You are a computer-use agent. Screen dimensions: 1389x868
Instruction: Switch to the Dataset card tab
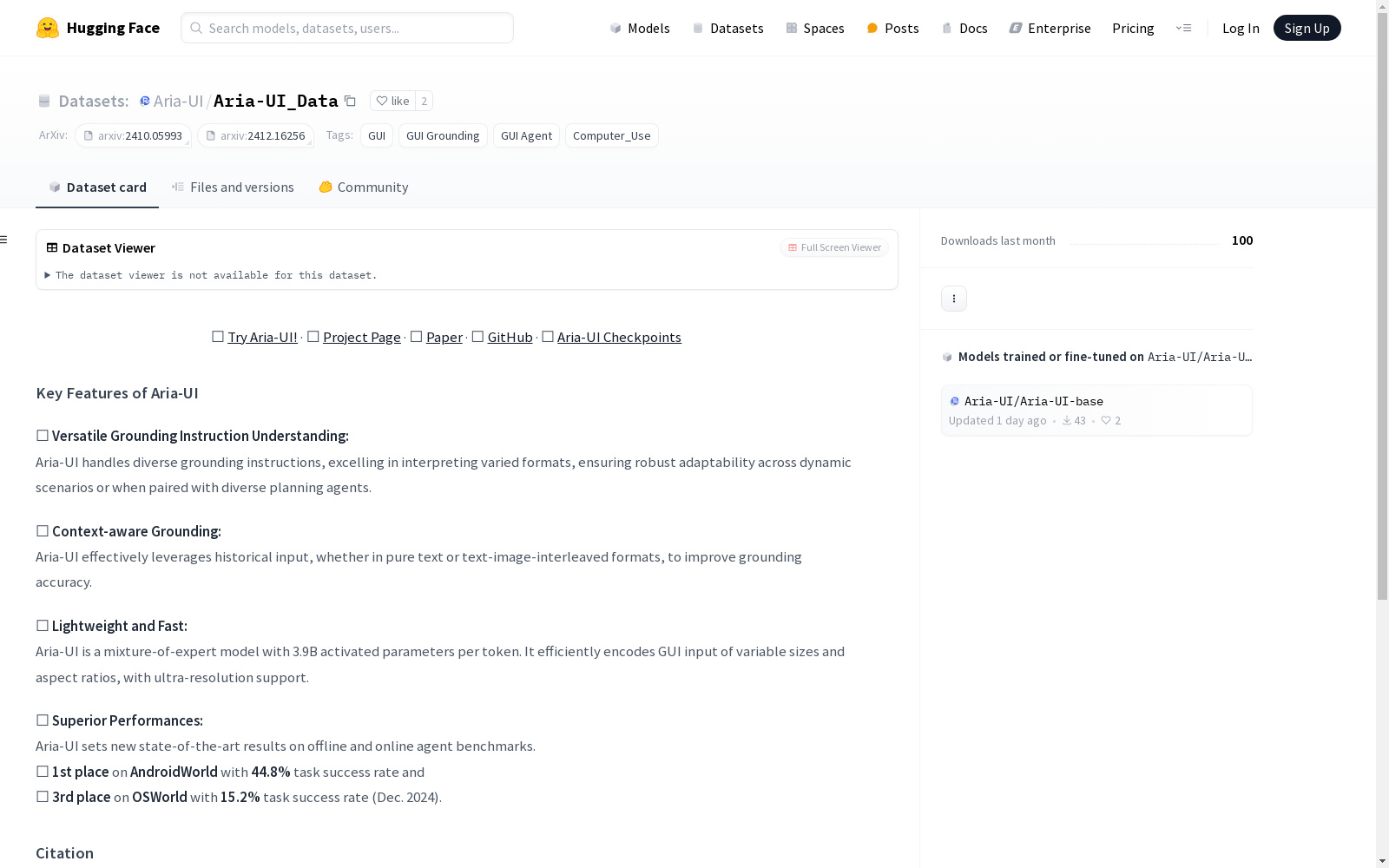tap(97, 187)
